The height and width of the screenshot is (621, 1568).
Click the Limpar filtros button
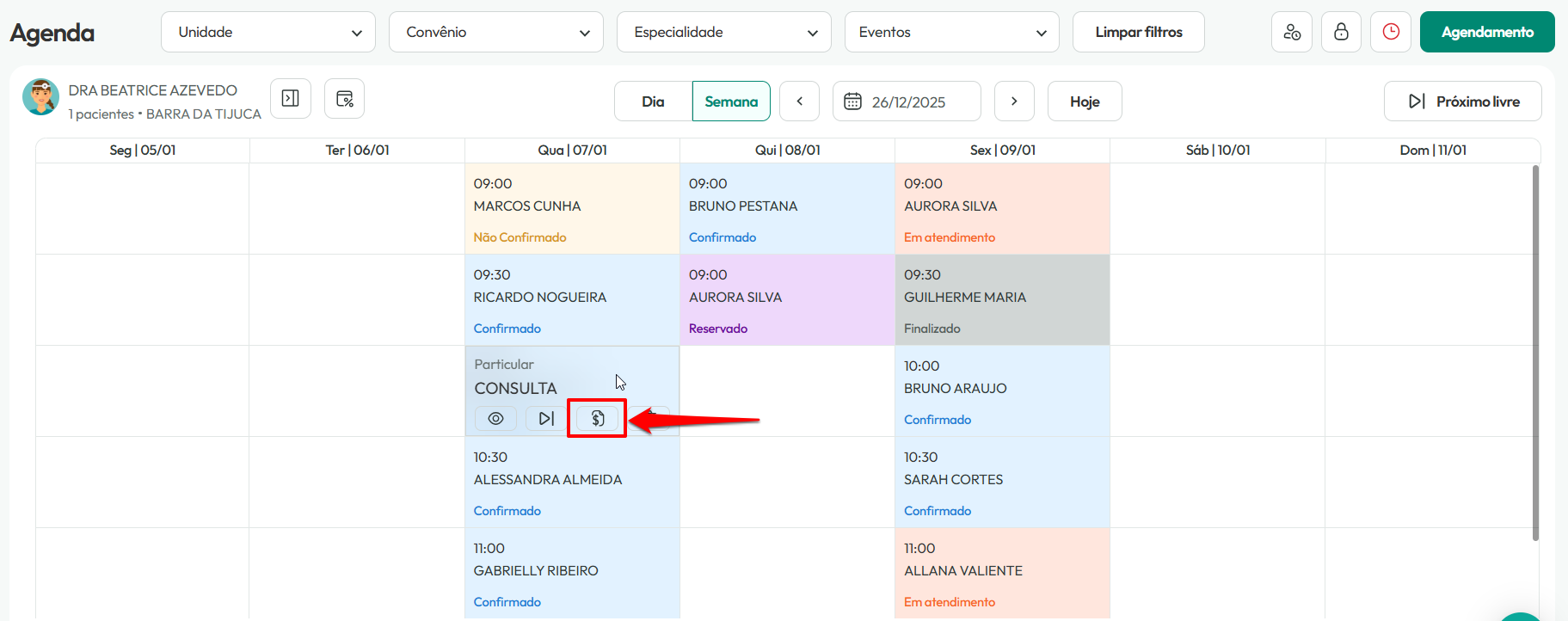tap(1139, 32)
